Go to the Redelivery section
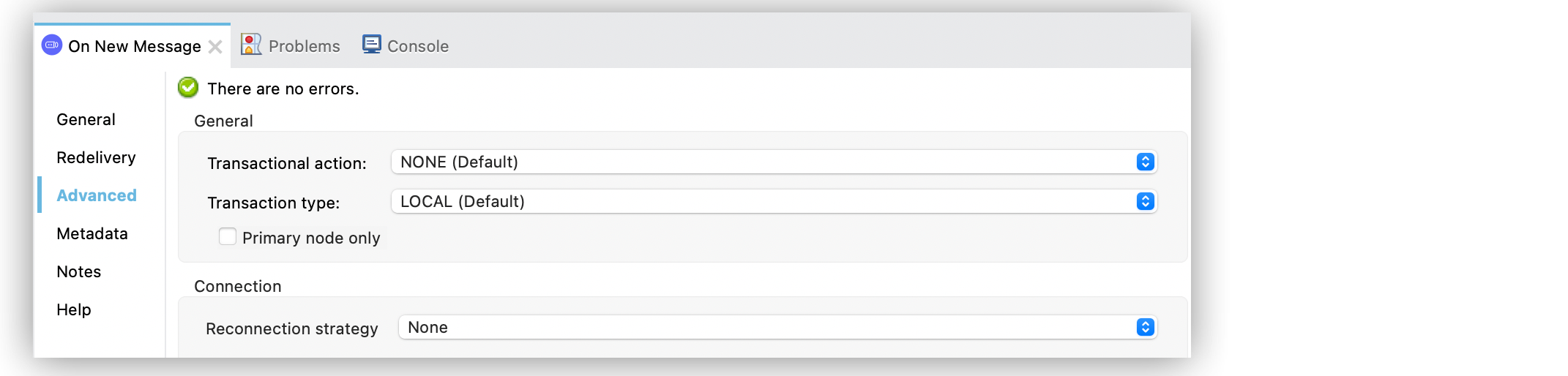The height and width of the screenshot is (376, 1568). click(x=96, y=157)
